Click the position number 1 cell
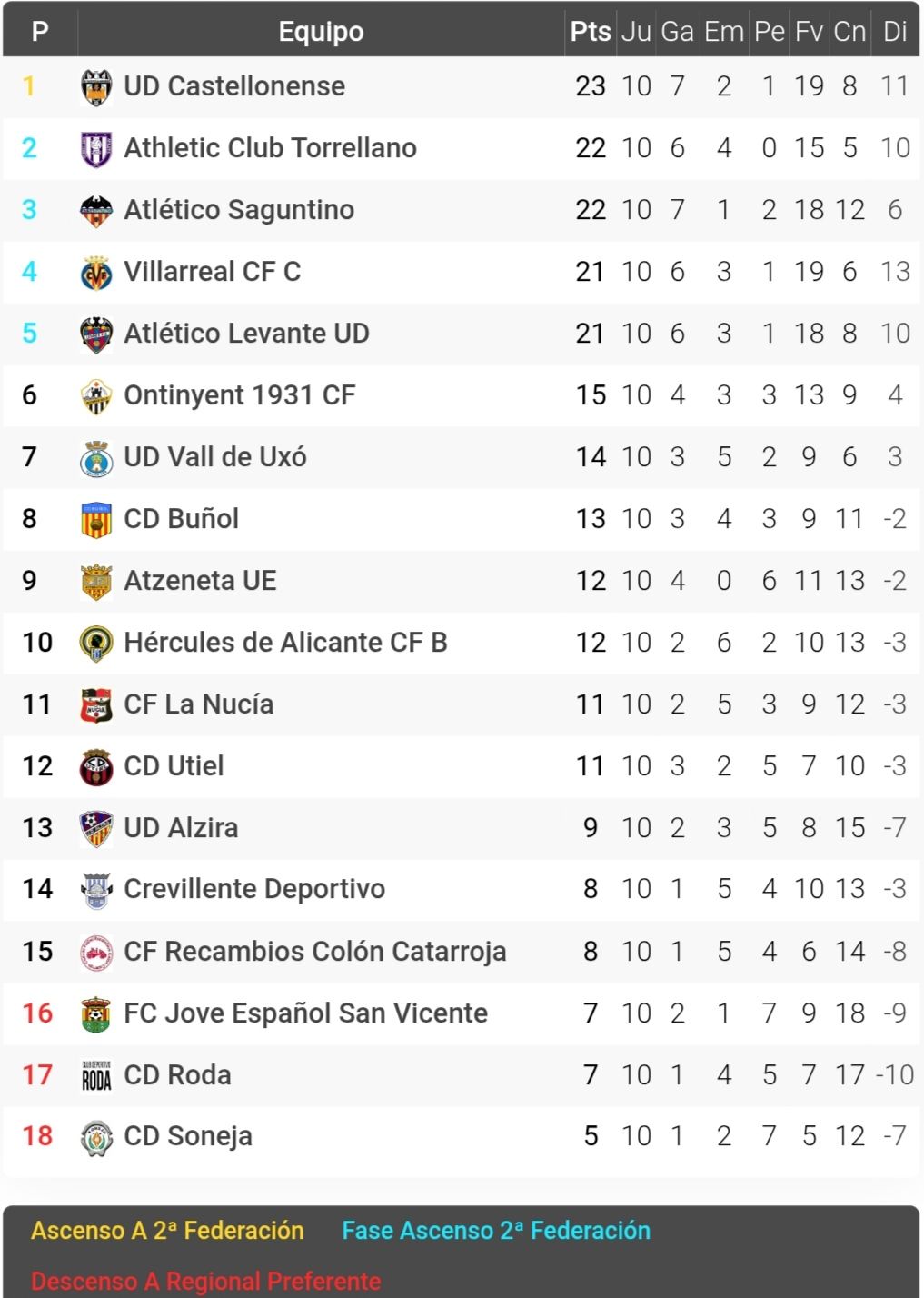 click(29, 86)
